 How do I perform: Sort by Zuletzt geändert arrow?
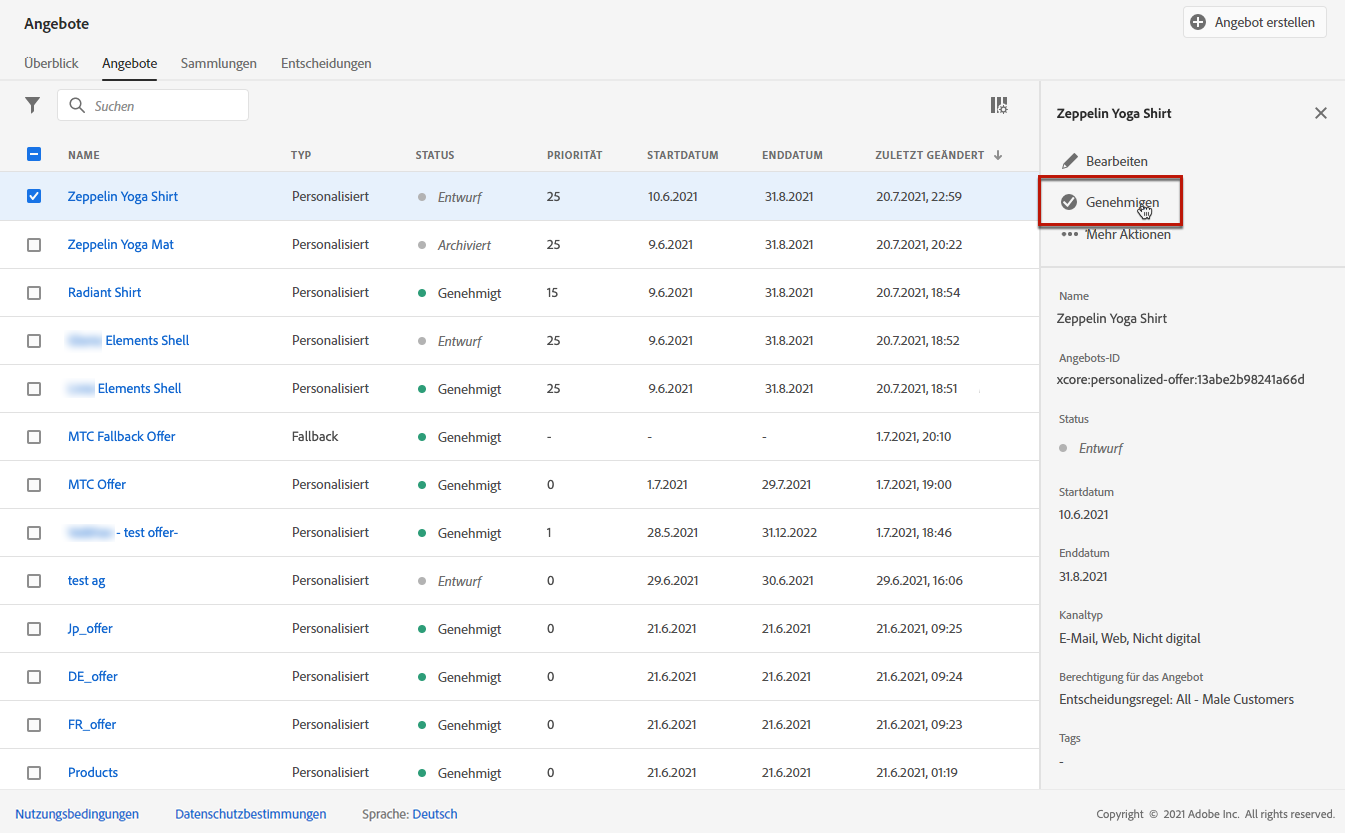tap(997, 155)
